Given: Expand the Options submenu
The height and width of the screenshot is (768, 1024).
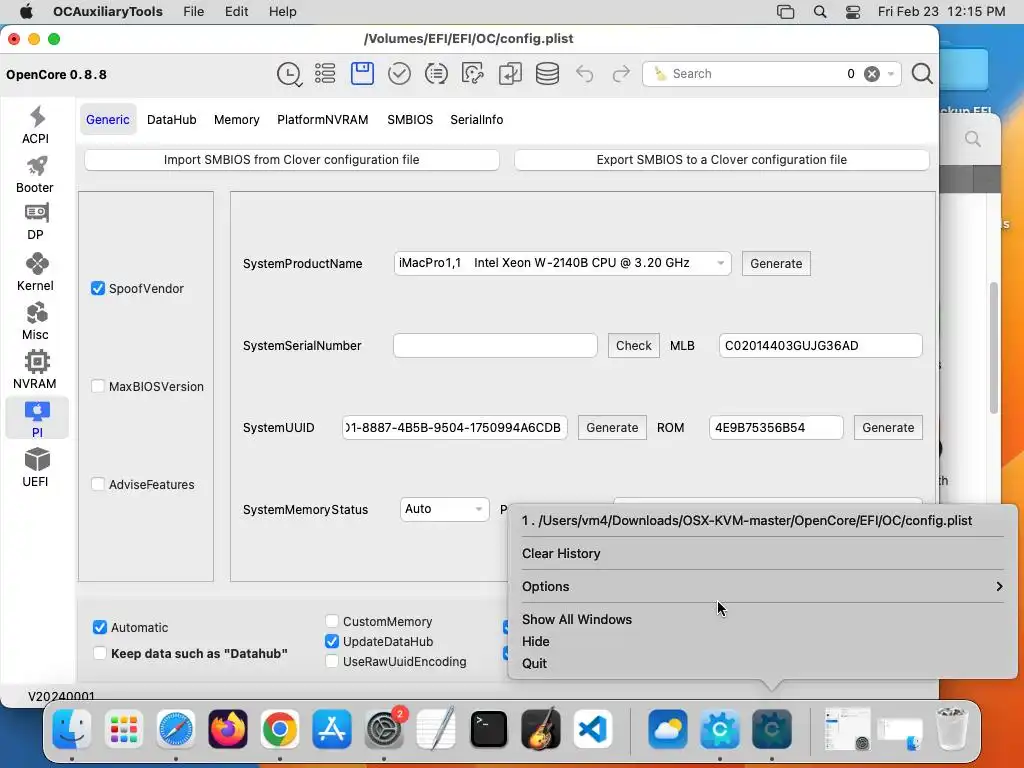Looking at the screenshot, I should point(762,586).
